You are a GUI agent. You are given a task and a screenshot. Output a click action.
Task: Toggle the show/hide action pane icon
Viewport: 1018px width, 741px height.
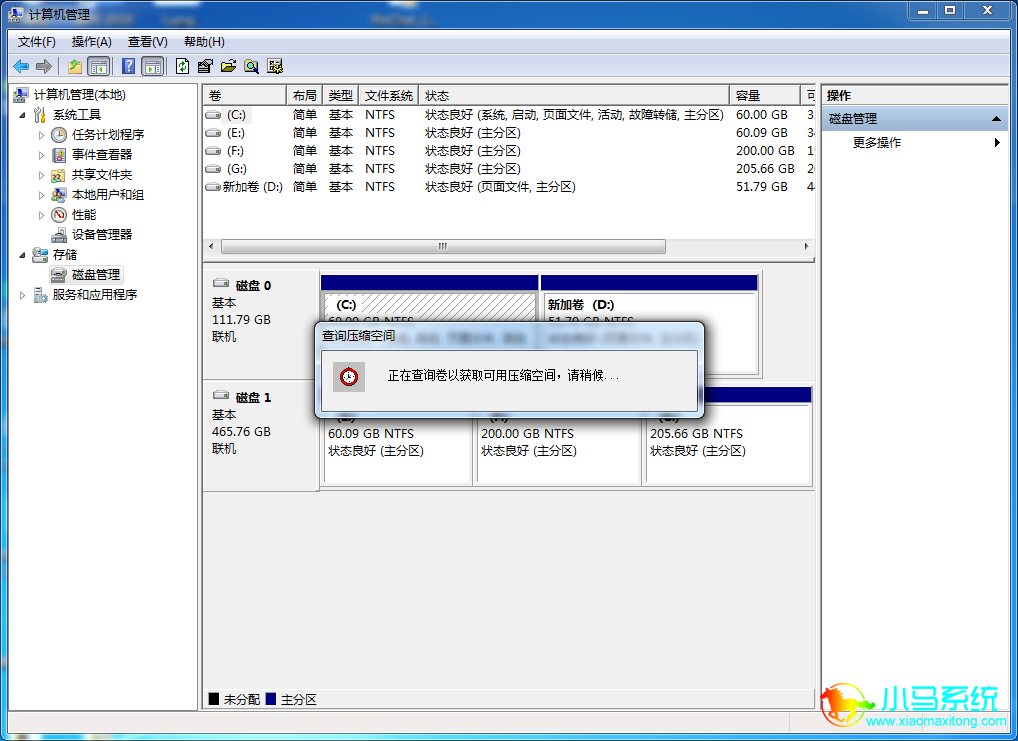[153, 66]
